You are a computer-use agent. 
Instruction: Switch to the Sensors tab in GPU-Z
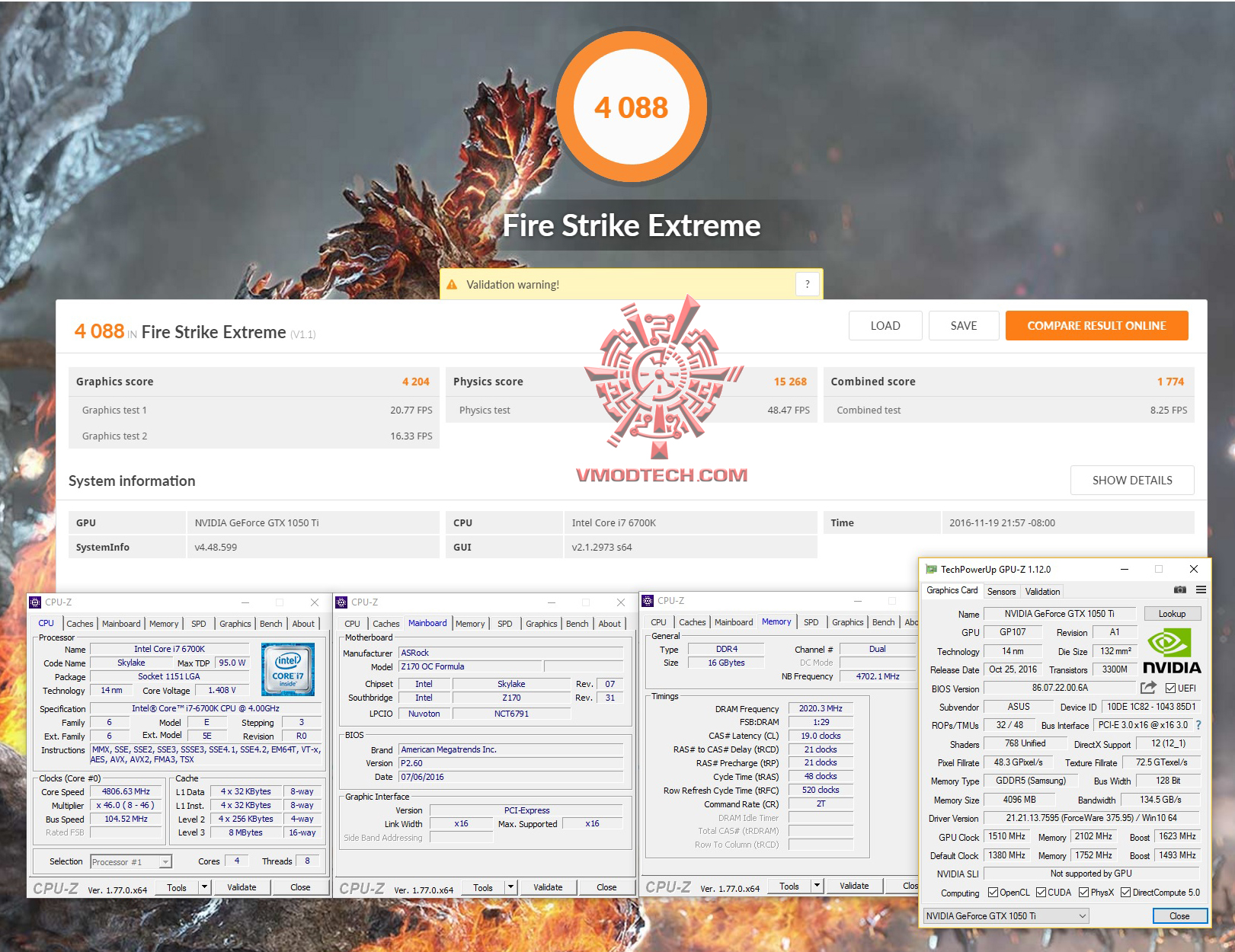click(x=1001, y=592)
